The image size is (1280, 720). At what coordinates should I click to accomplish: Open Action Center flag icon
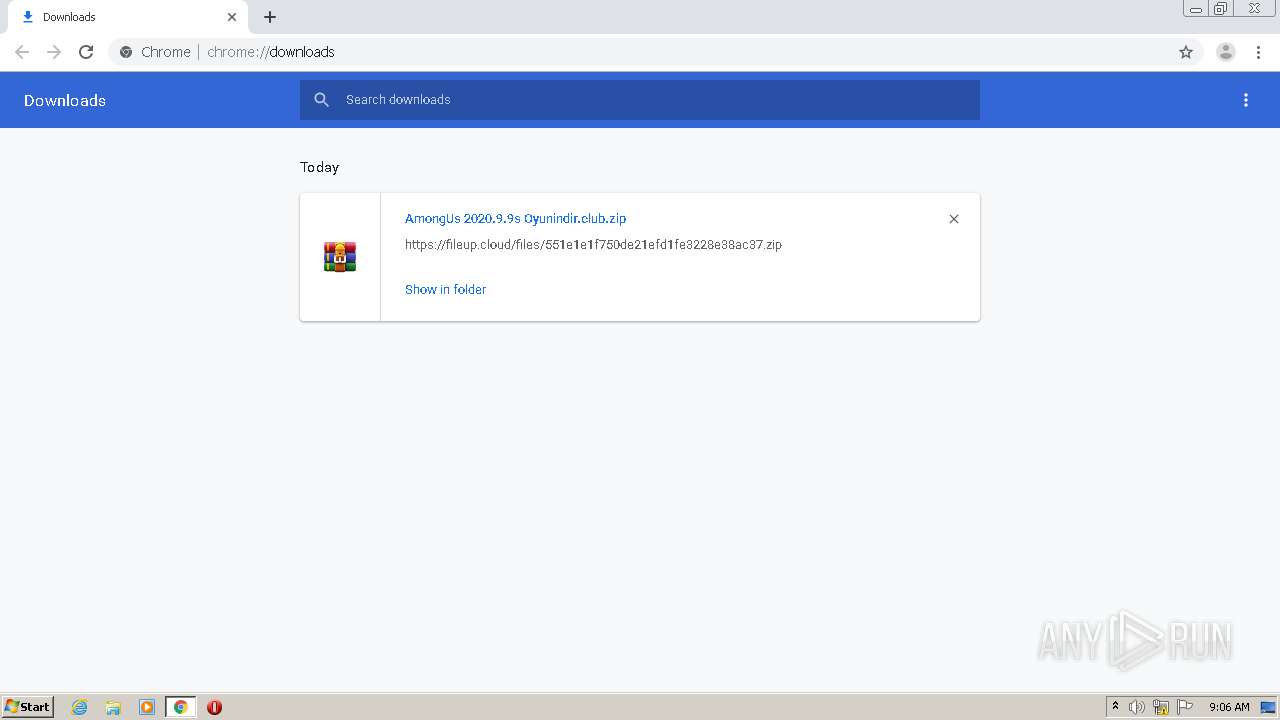(1185, 707)
